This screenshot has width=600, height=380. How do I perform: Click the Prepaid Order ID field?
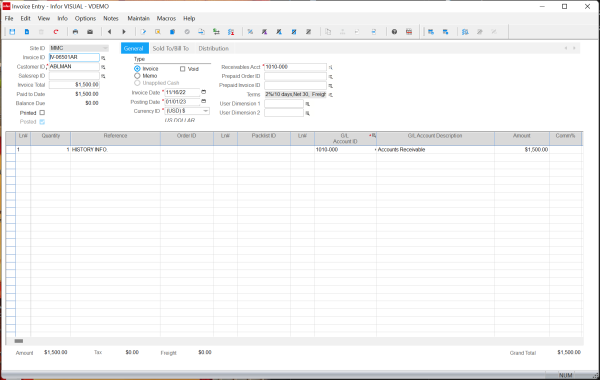point(295,76)
